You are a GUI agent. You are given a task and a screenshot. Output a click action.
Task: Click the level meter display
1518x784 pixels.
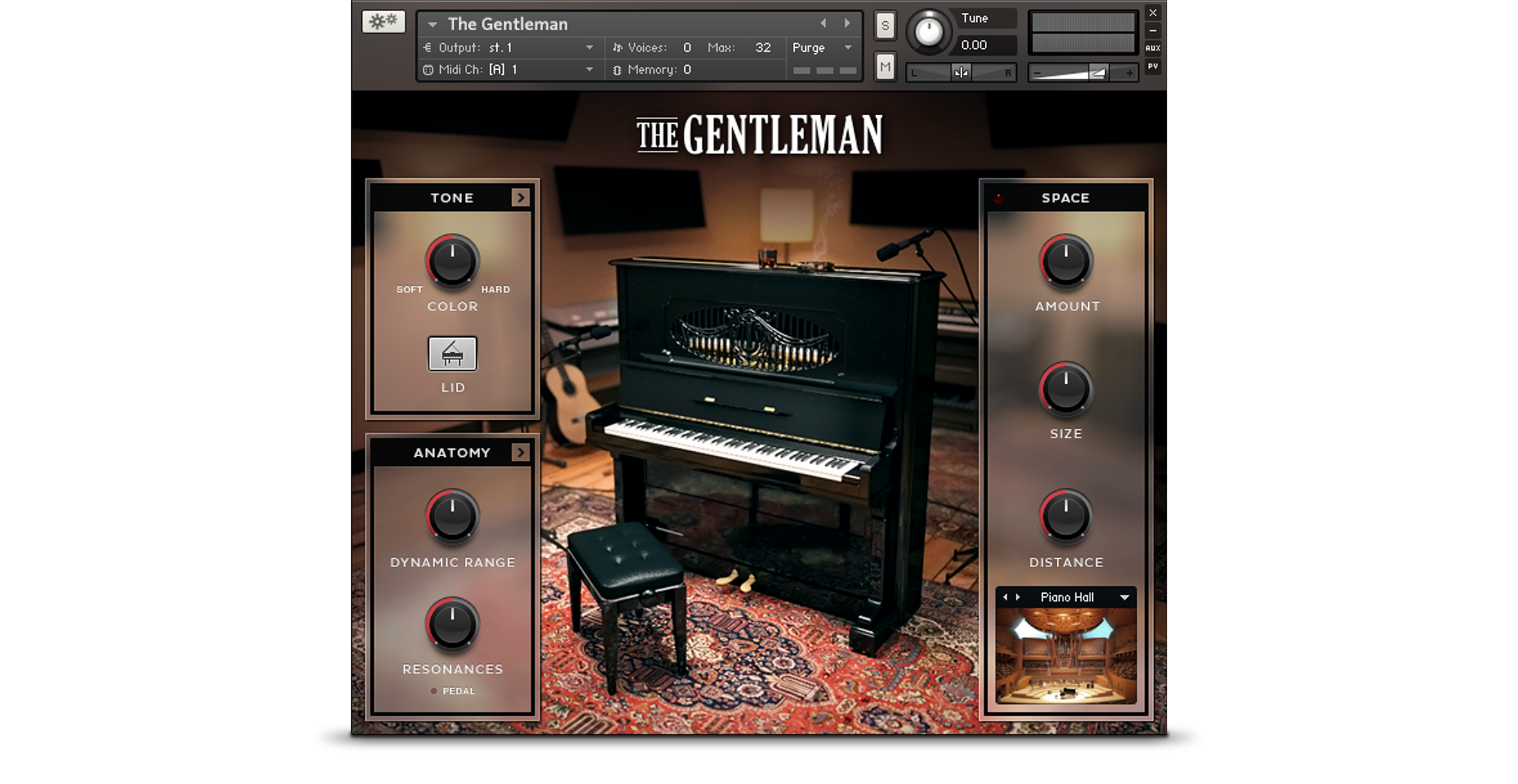pos(1083,33)
